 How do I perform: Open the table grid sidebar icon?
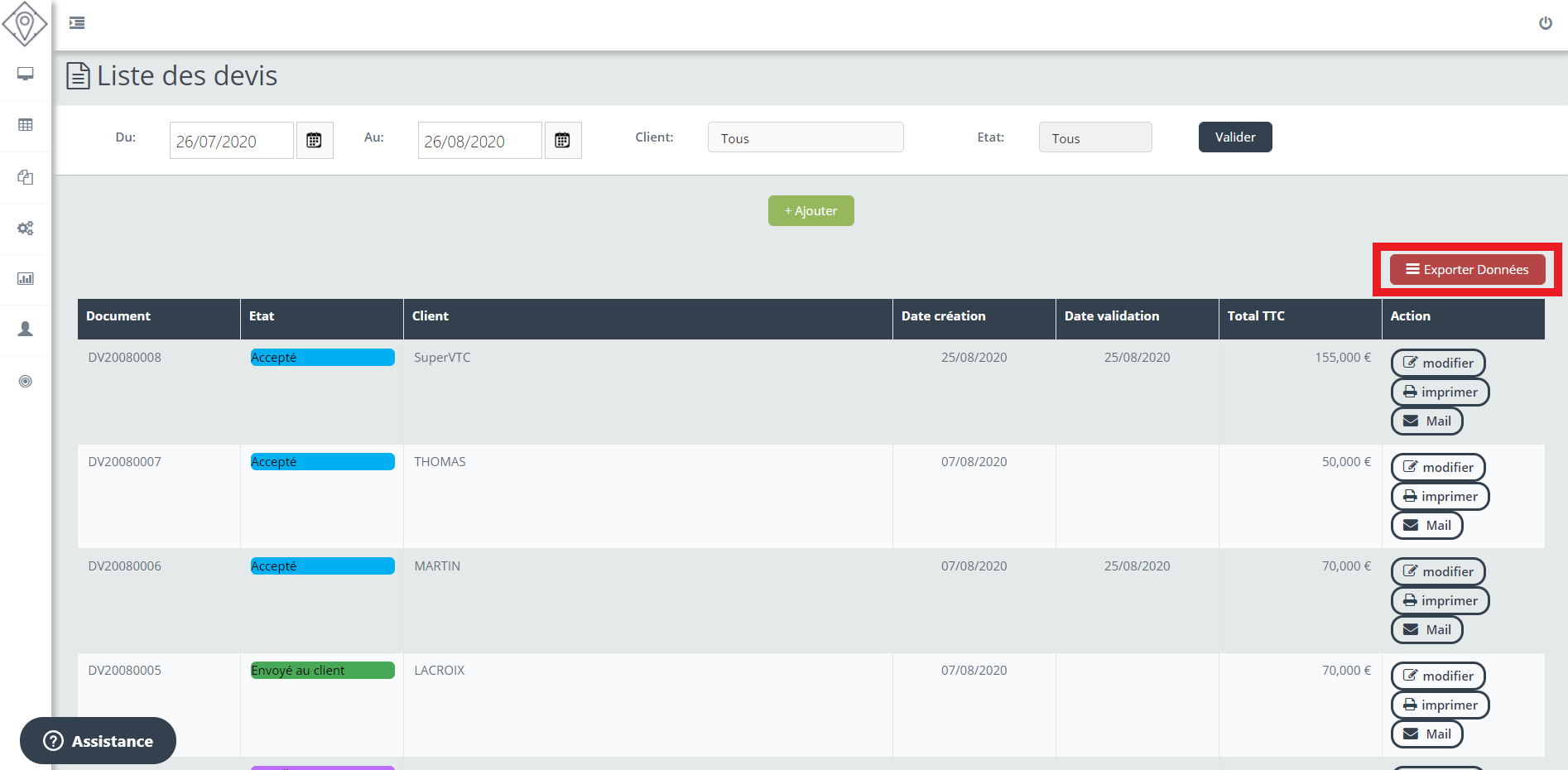pos(26,125)
